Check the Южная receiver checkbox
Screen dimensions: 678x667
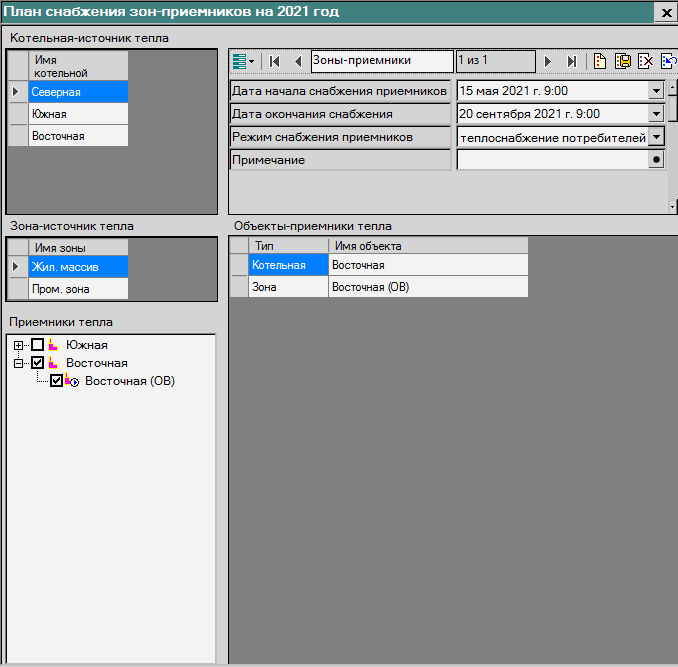tap(38, 345)
